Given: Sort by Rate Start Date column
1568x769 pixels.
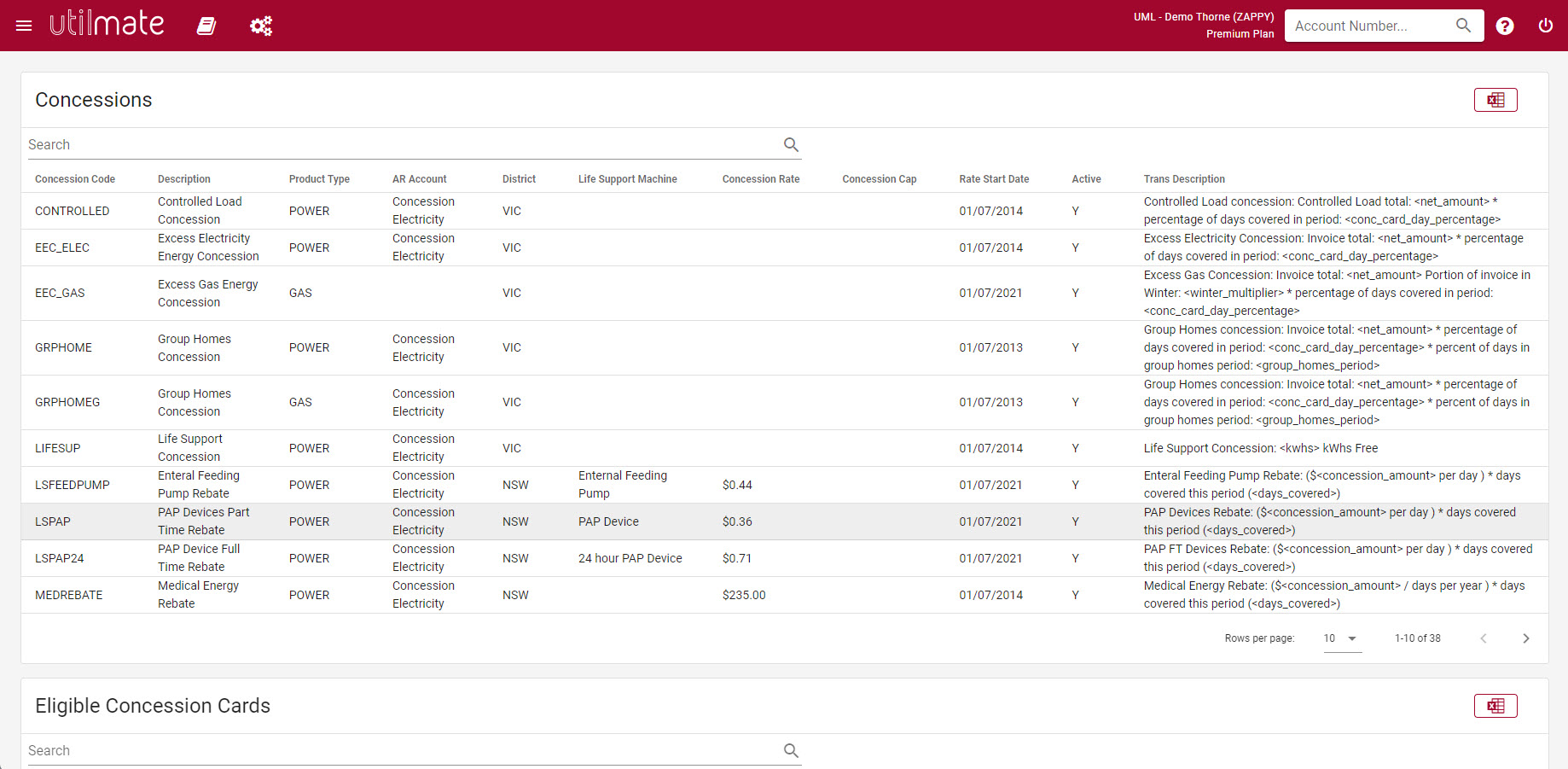Looking at the screenshot, I should [x=994, y=179].
